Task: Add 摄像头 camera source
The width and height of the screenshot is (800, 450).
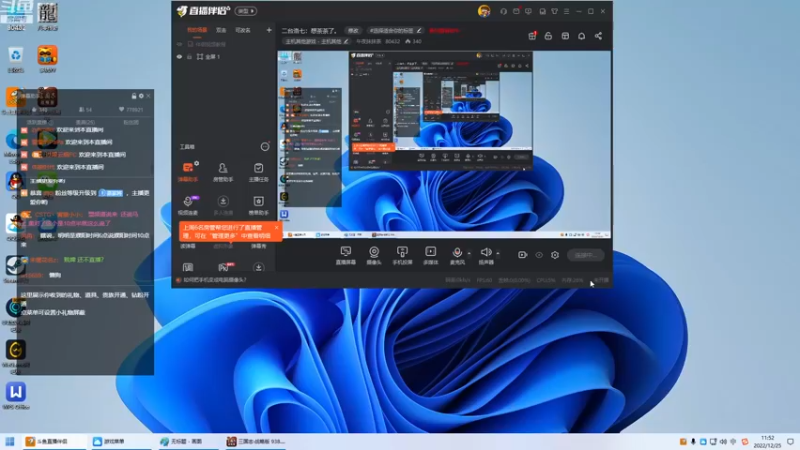Action: tap(374, 255)
